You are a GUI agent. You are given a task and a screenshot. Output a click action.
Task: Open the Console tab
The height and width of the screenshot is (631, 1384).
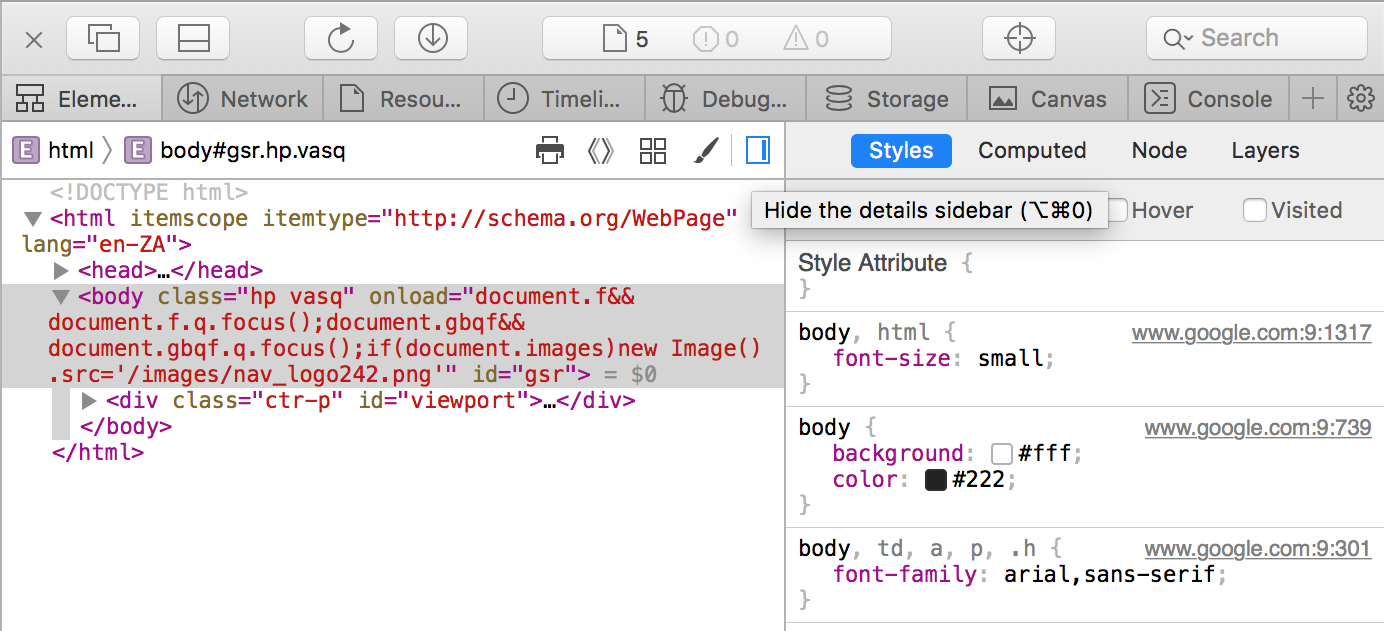tap(1208, 99)
